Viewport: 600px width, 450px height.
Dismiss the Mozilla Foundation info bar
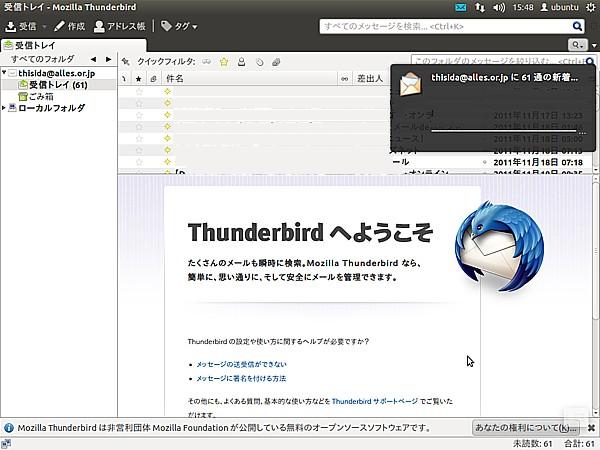tap(591, 427)
